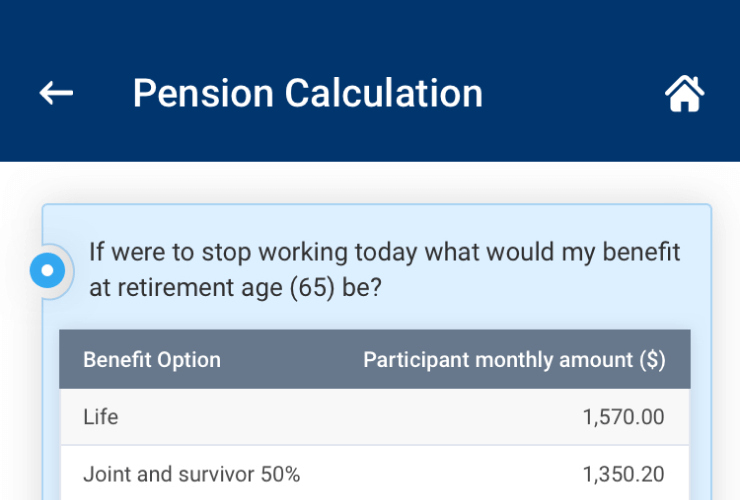
Task: Click the gray table header row
Action: [375, 359]
